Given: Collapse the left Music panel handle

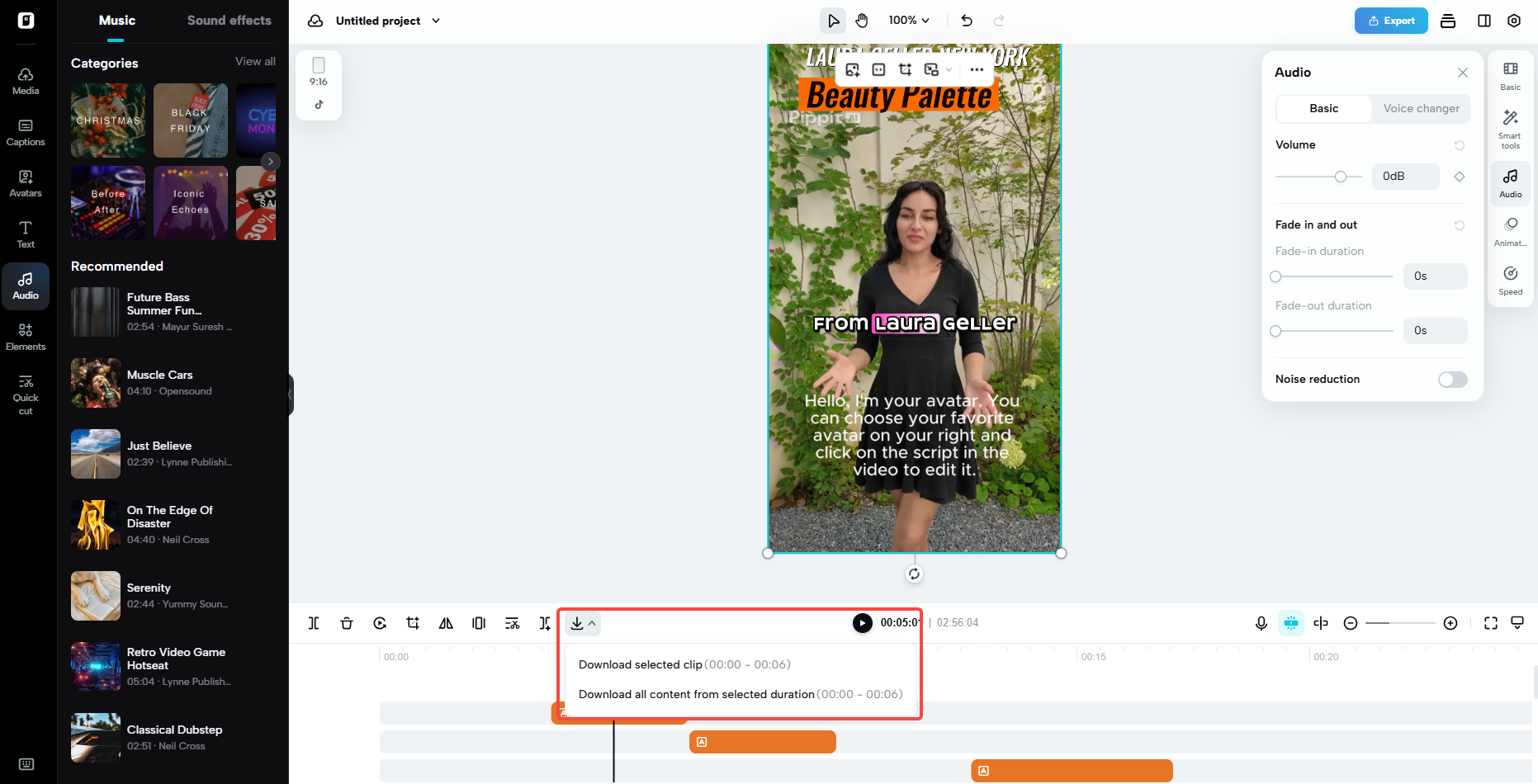Looking at the screenshot, I should click(290, 394).
